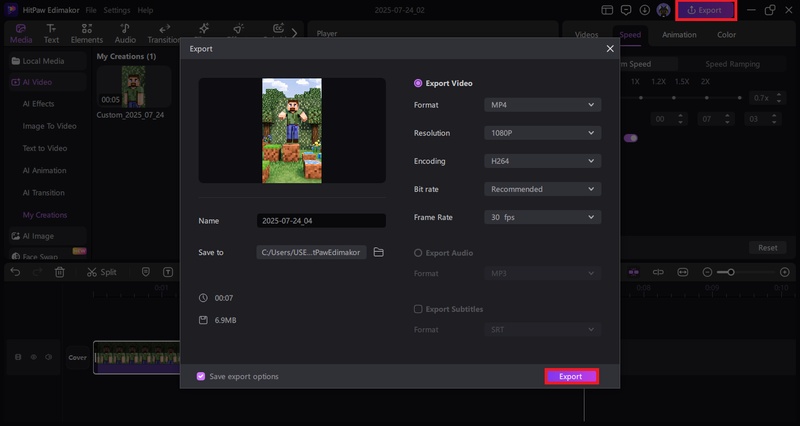Image resolution: width=800 pixels, height=426 pixels.
Task: Adjust the timeline zoom slider
Action: (x=731, y=272)
